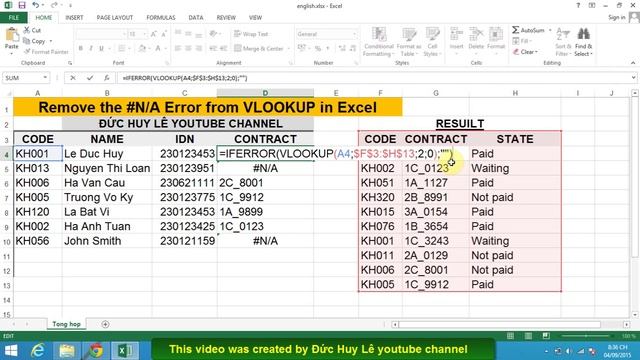This screenshot has height=360, width=640.
Task: Click Sign in link
Action: 616,17
